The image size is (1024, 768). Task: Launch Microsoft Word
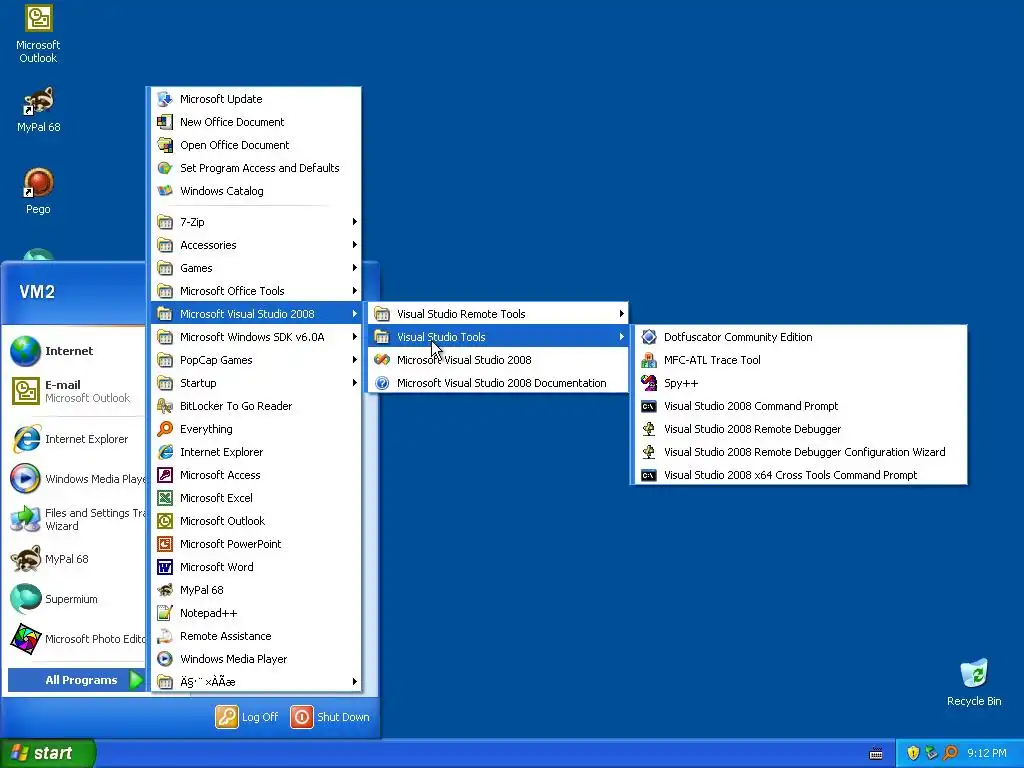click(x=256, y=567)
